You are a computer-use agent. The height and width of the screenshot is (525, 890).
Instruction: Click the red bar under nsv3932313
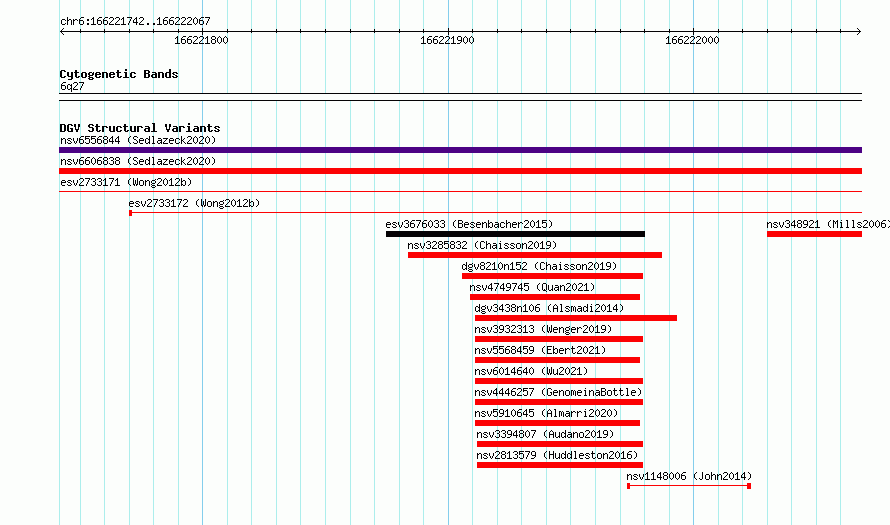[x=559, y=339]
